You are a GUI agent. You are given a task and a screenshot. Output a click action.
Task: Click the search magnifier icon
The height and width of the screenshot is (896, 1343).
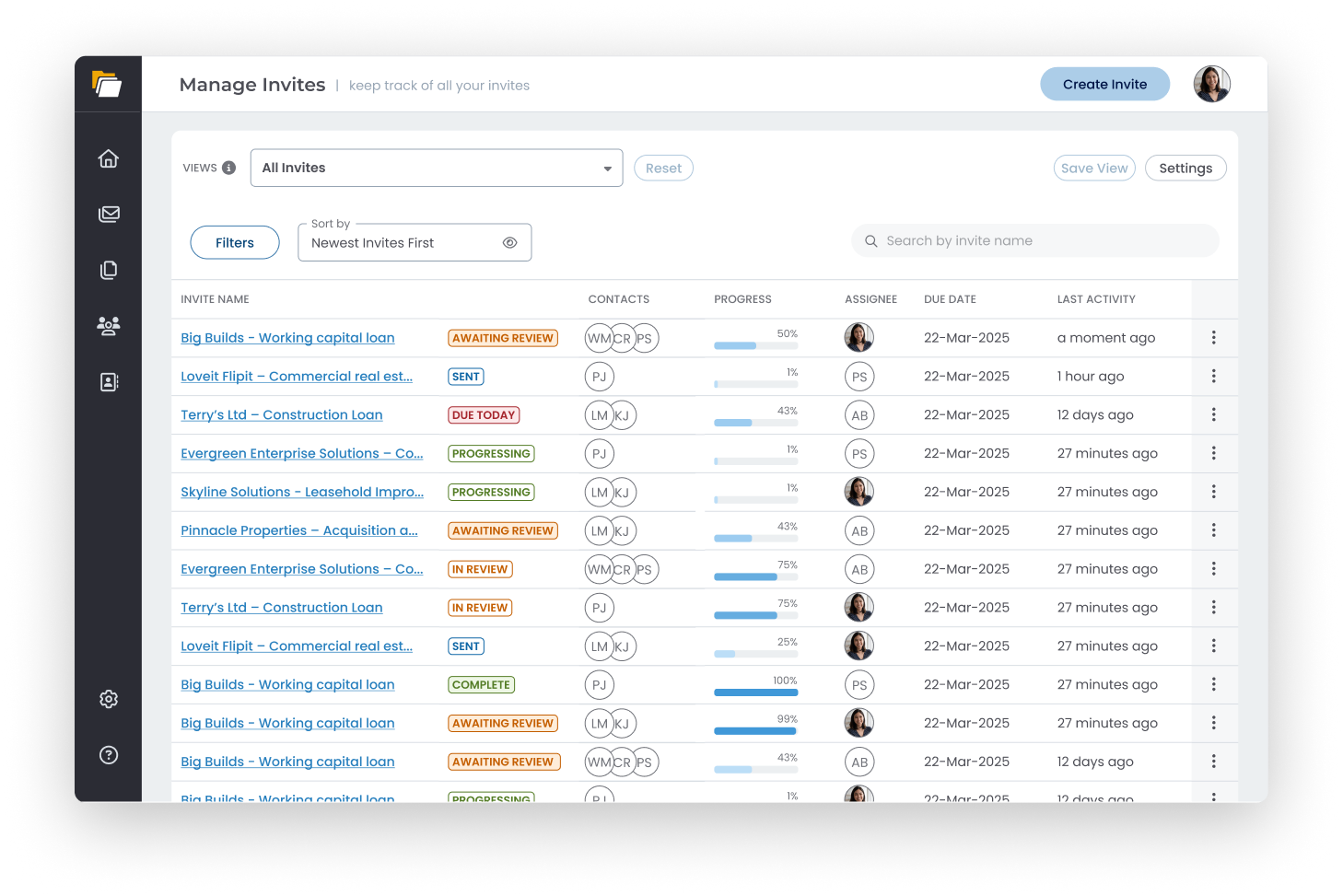870,240
